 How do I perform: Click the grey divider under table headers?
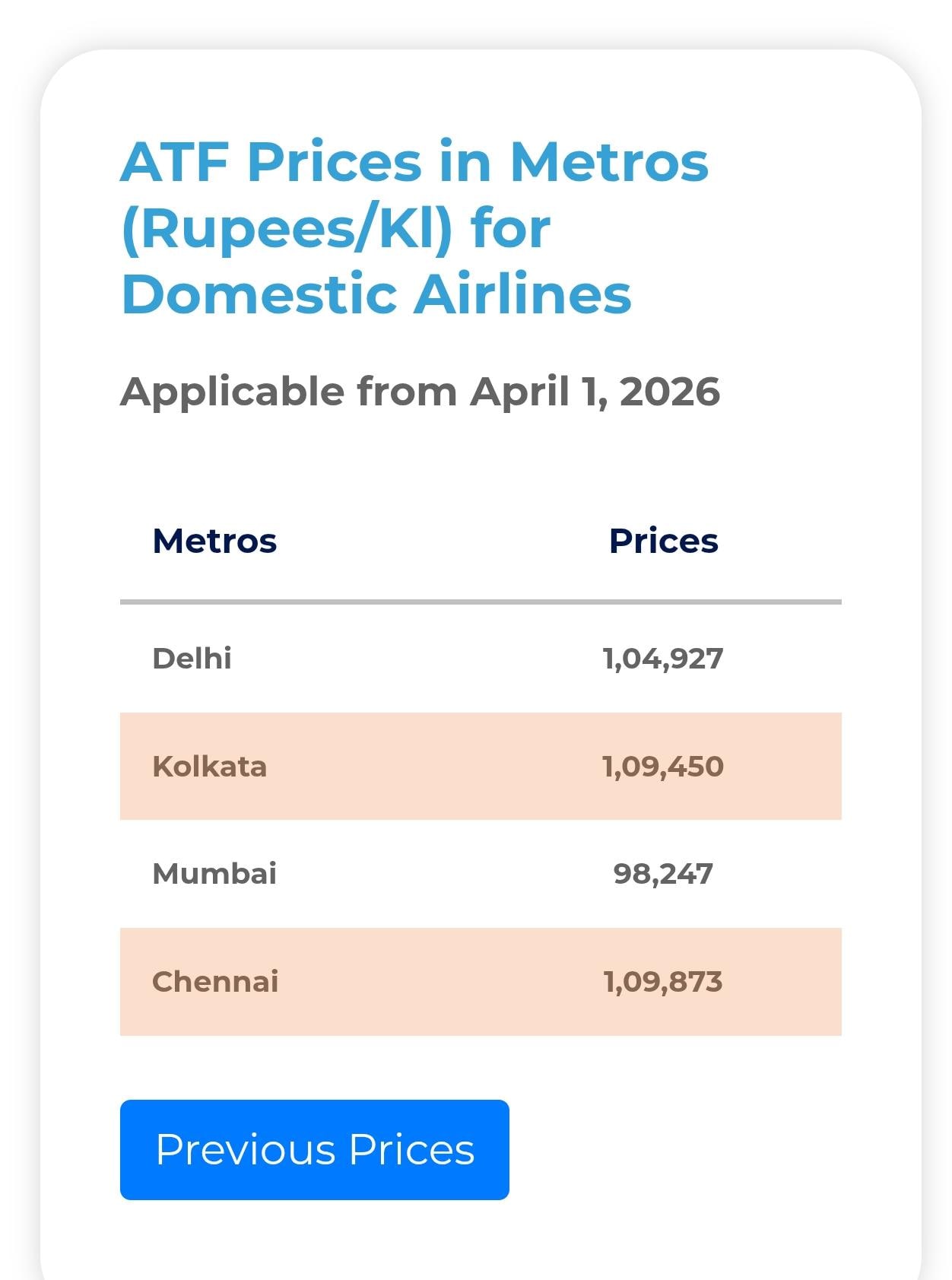481,602
